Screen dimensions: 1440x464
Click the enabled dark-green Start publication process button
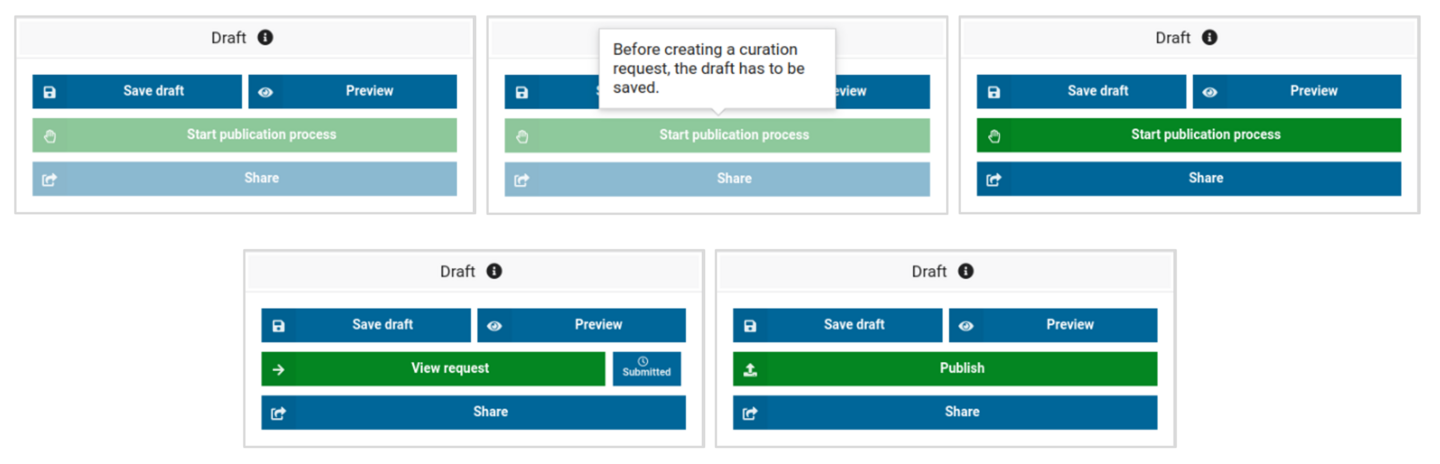(1205, 135)
